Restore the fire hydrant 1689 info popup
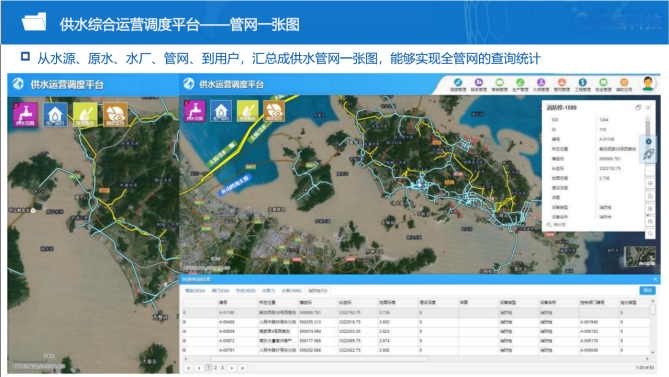Image resolution: width=669 pixels, height=377 pixels. 638,107
